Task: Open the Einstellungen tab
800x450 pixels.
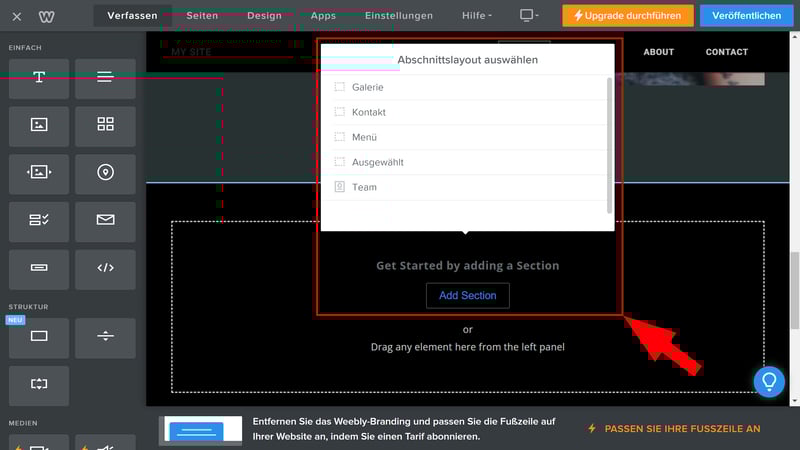Action: (399, 16)
